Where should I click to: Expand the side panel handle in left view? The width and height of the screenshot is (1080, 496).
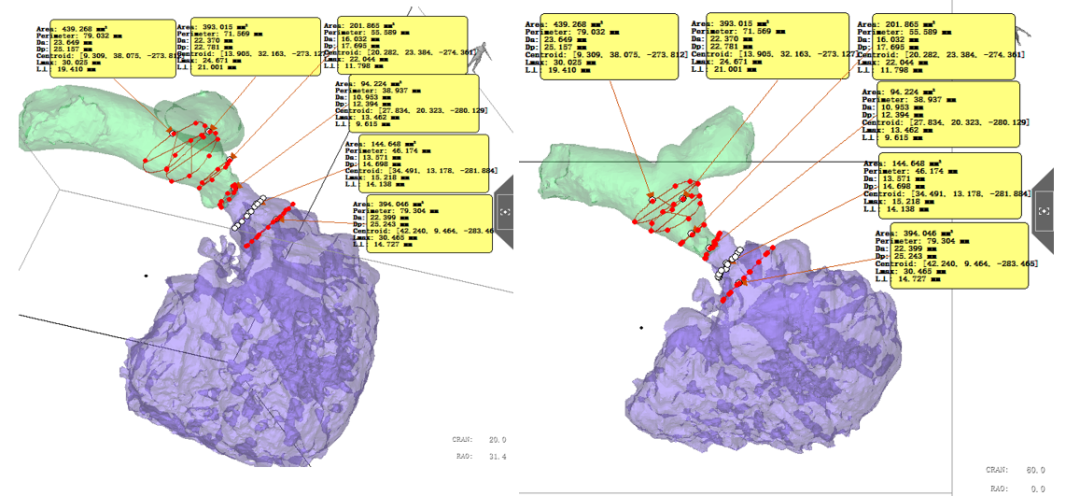[504, 211]
